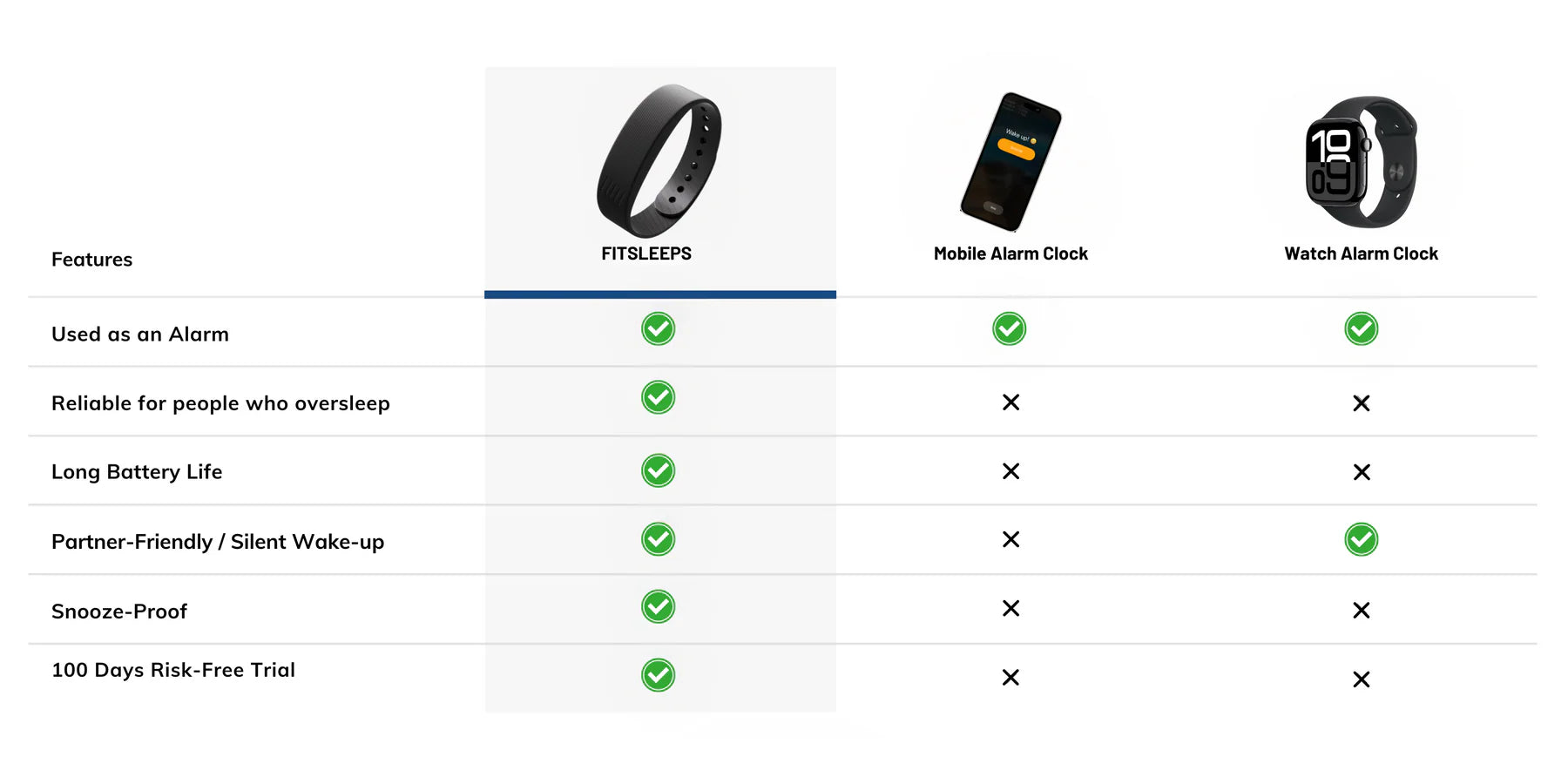The height and width of the screenshot is (784, 1568).
Task: Click the Features header text
Action: [91, 260]
